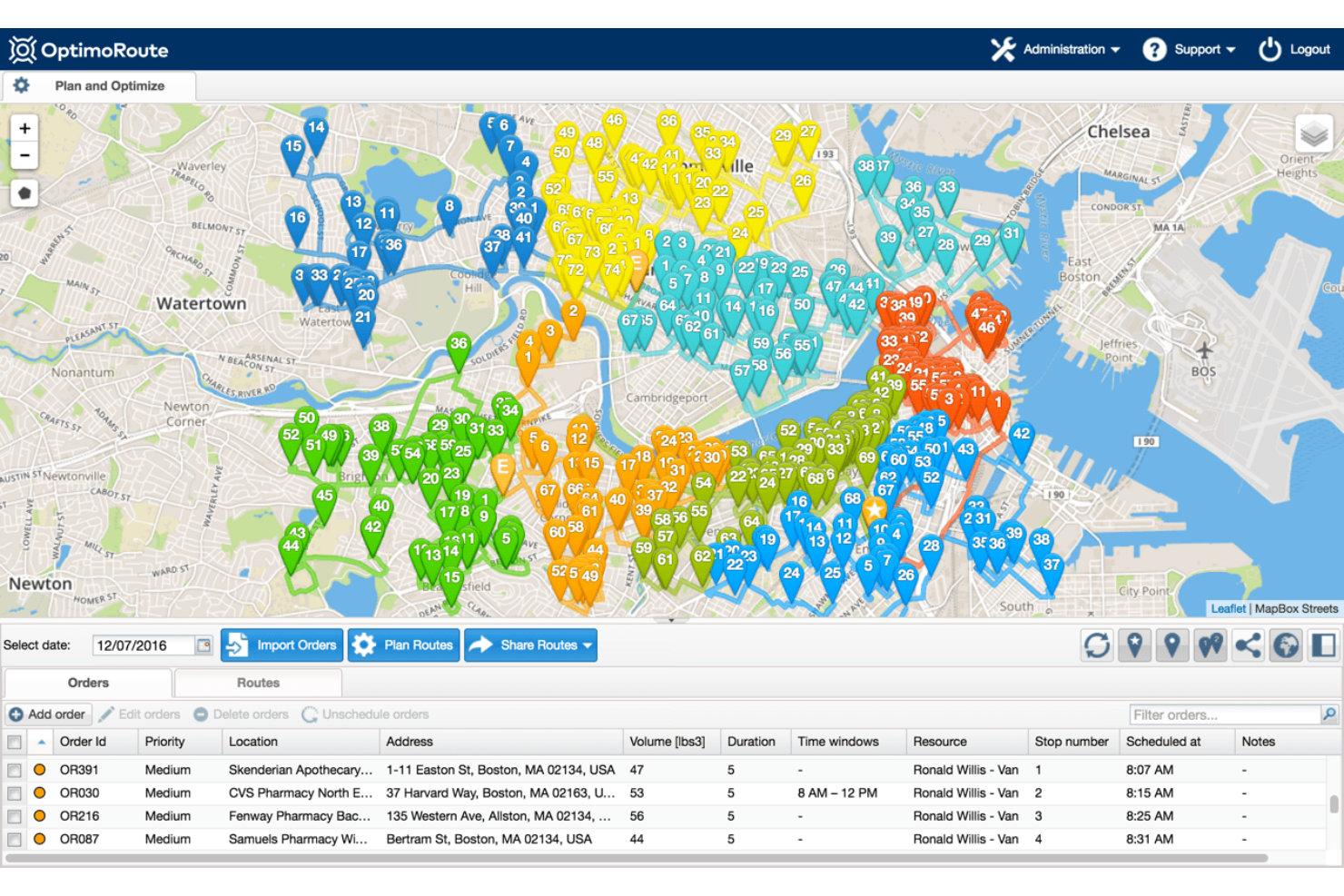1344x896 pixels.
Task: Select the polygon draw tool on map
Action: (25, 192)
